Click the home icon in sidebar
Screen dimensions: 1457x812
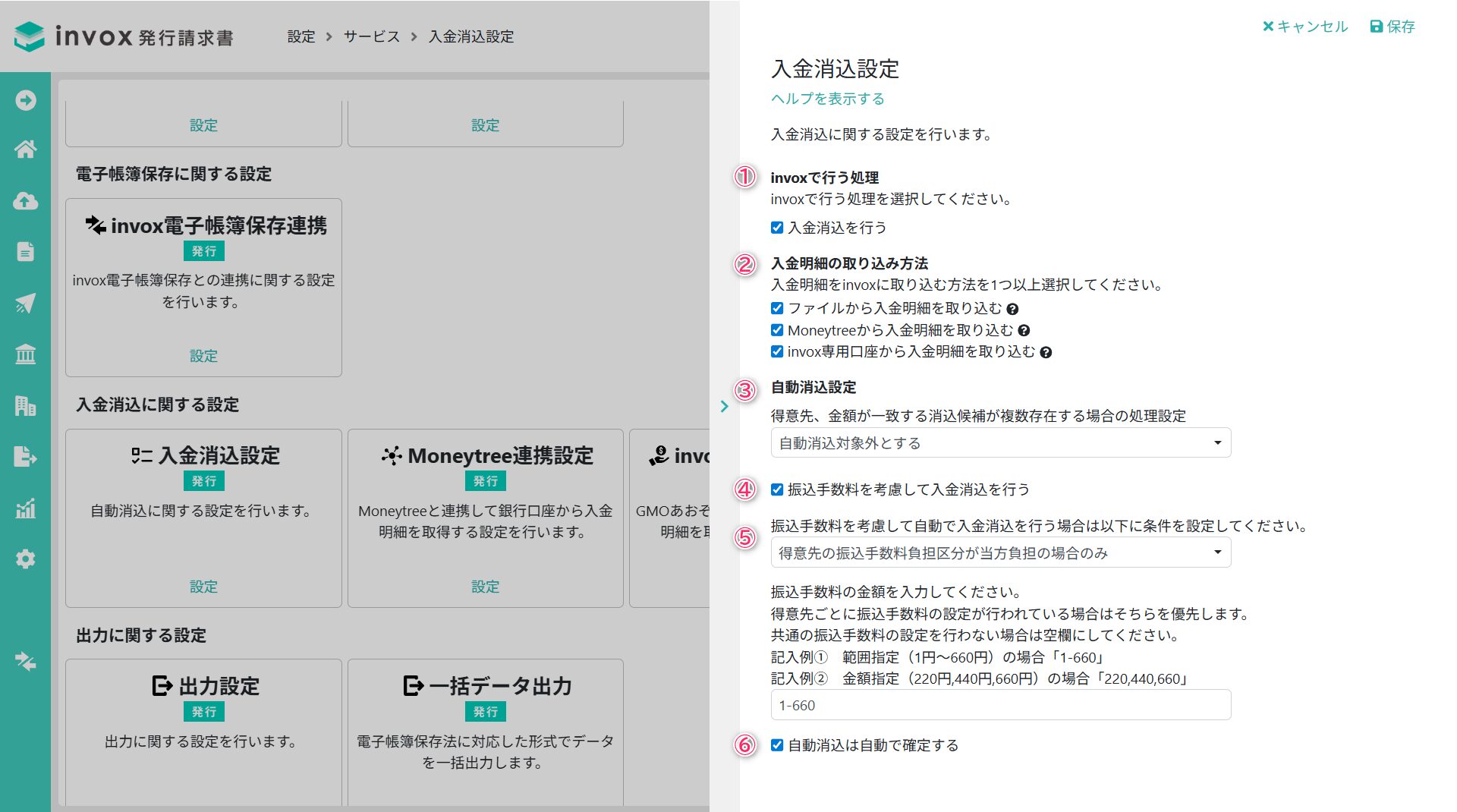25,149
